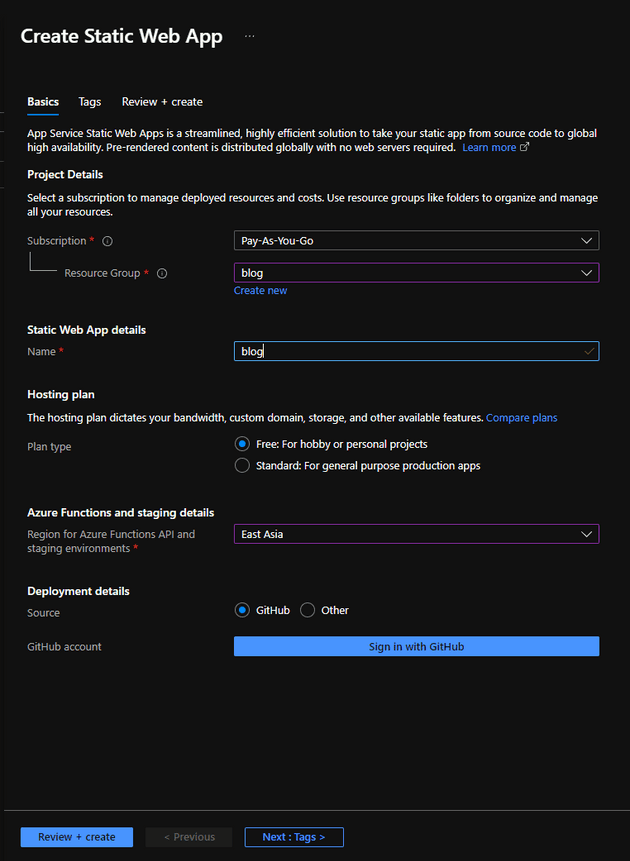
Task: Open the Pay-As-You-Go subscription dropdown
Action: tap(416, 240)
